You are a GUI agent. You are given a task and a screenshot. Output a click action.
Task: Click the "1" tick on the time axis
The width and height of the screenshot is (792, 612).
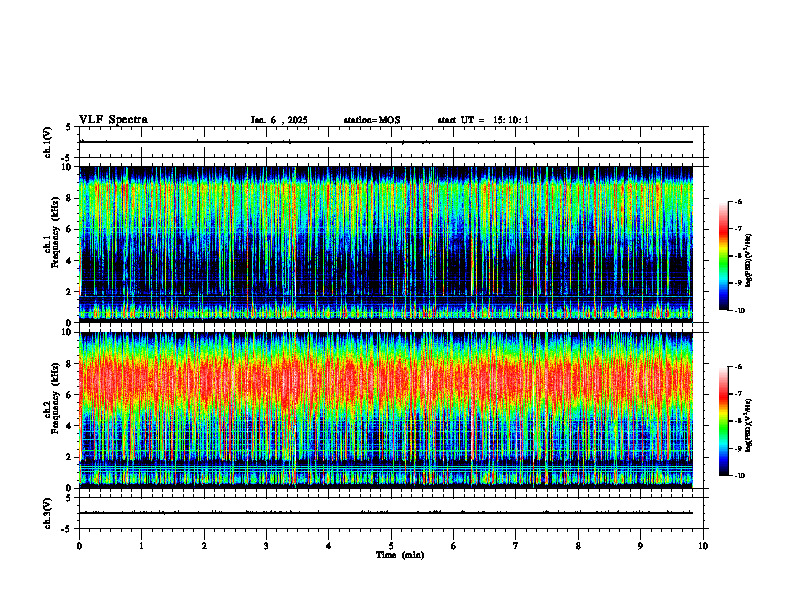tap(142, 546)
